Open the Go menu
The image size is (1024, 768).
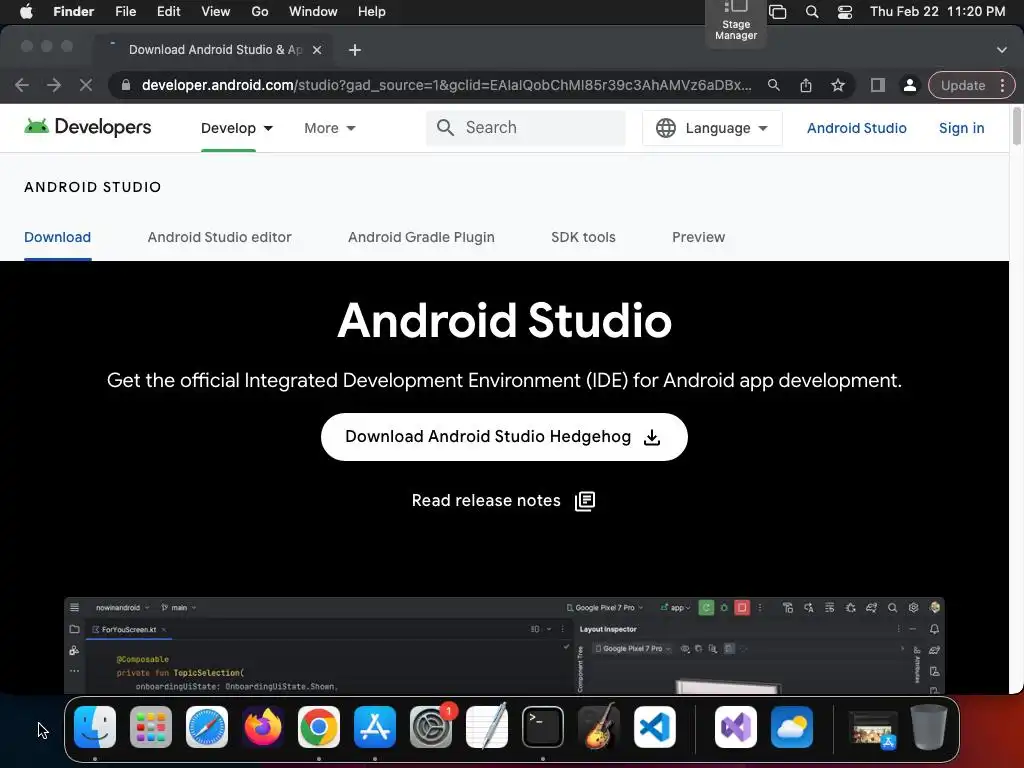260,12
